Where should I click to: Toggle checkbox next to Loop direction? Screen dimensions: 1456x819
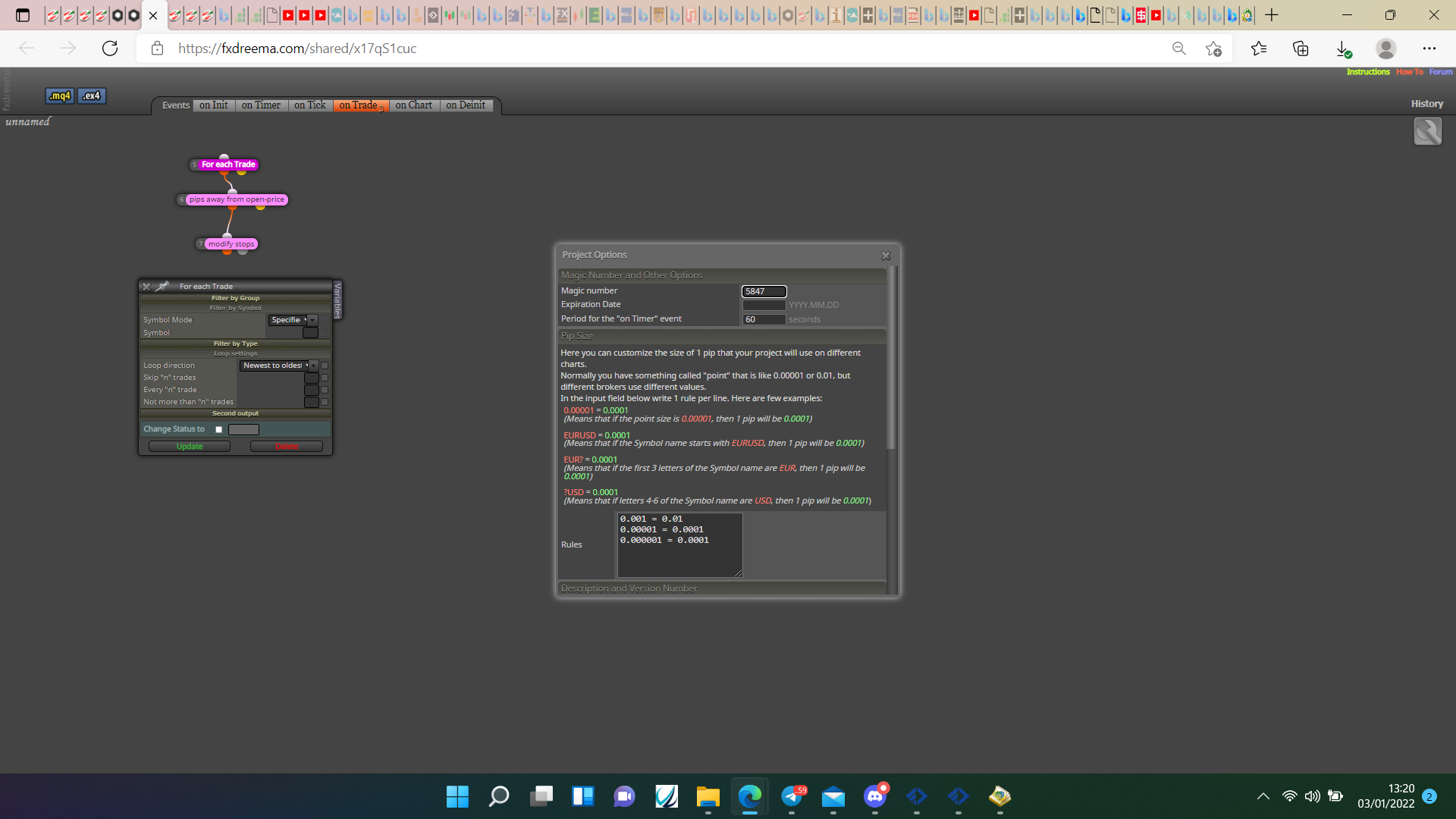325,366
